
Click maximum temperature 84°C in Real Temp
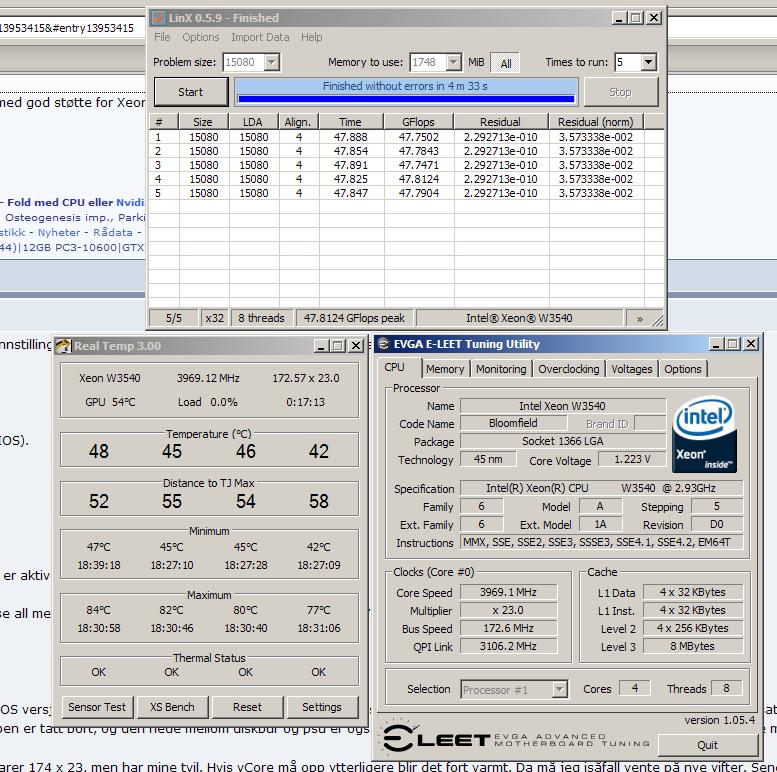click(99, 610)
